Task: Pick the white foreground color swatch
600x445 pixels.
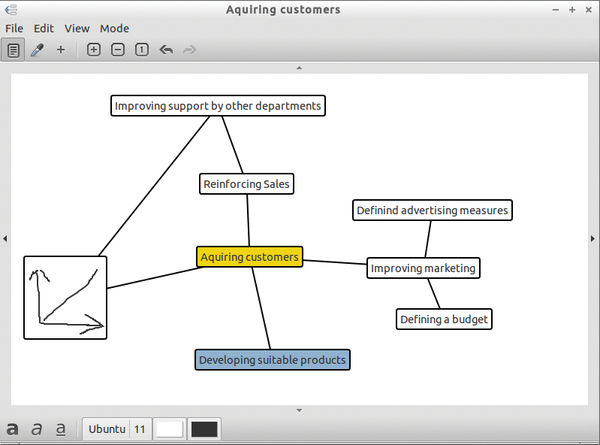Action: pyautogui.click(x=169, y=429)
